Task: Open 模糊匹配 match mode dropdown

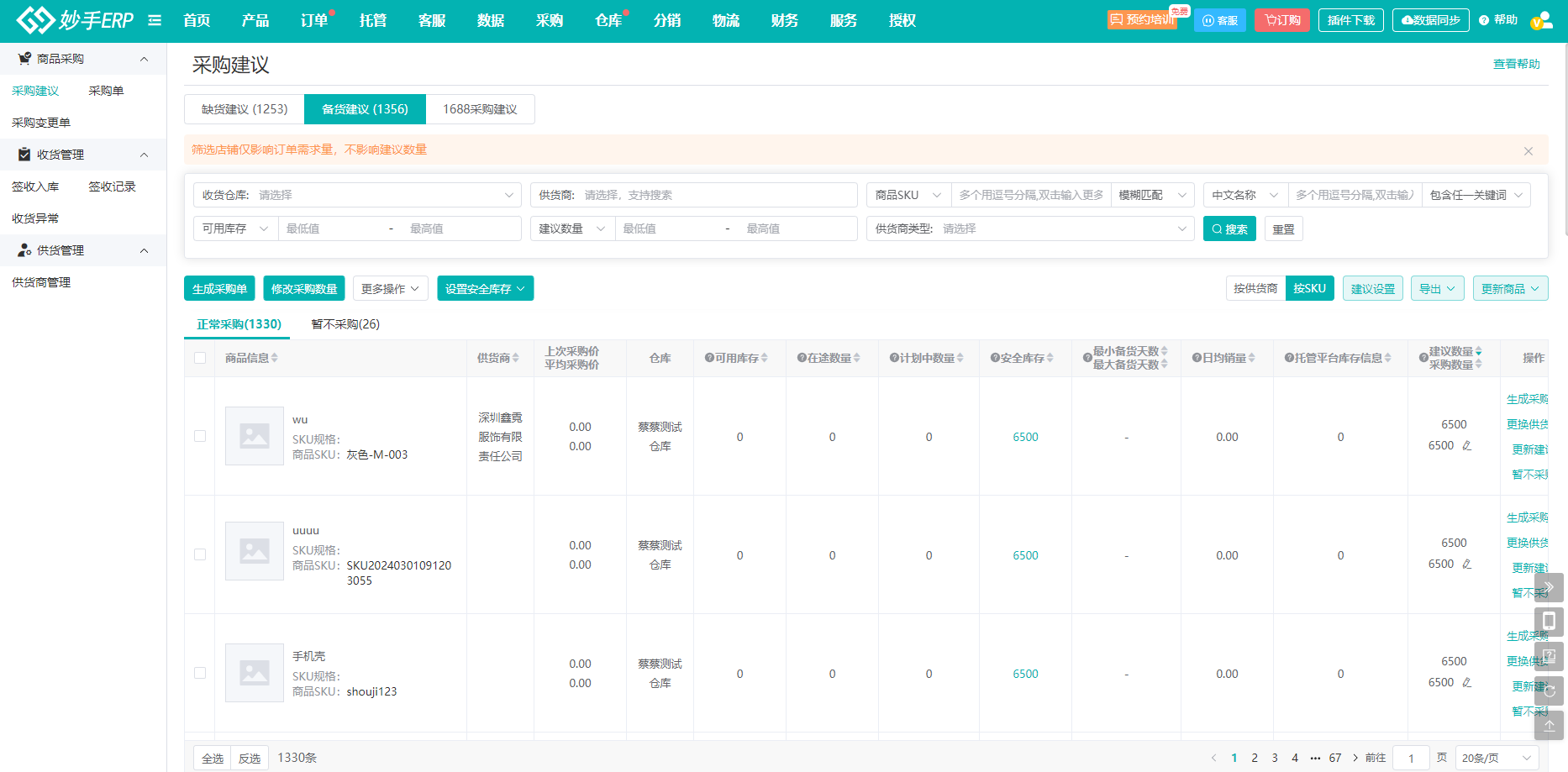Action: (x=1152, y=195)
